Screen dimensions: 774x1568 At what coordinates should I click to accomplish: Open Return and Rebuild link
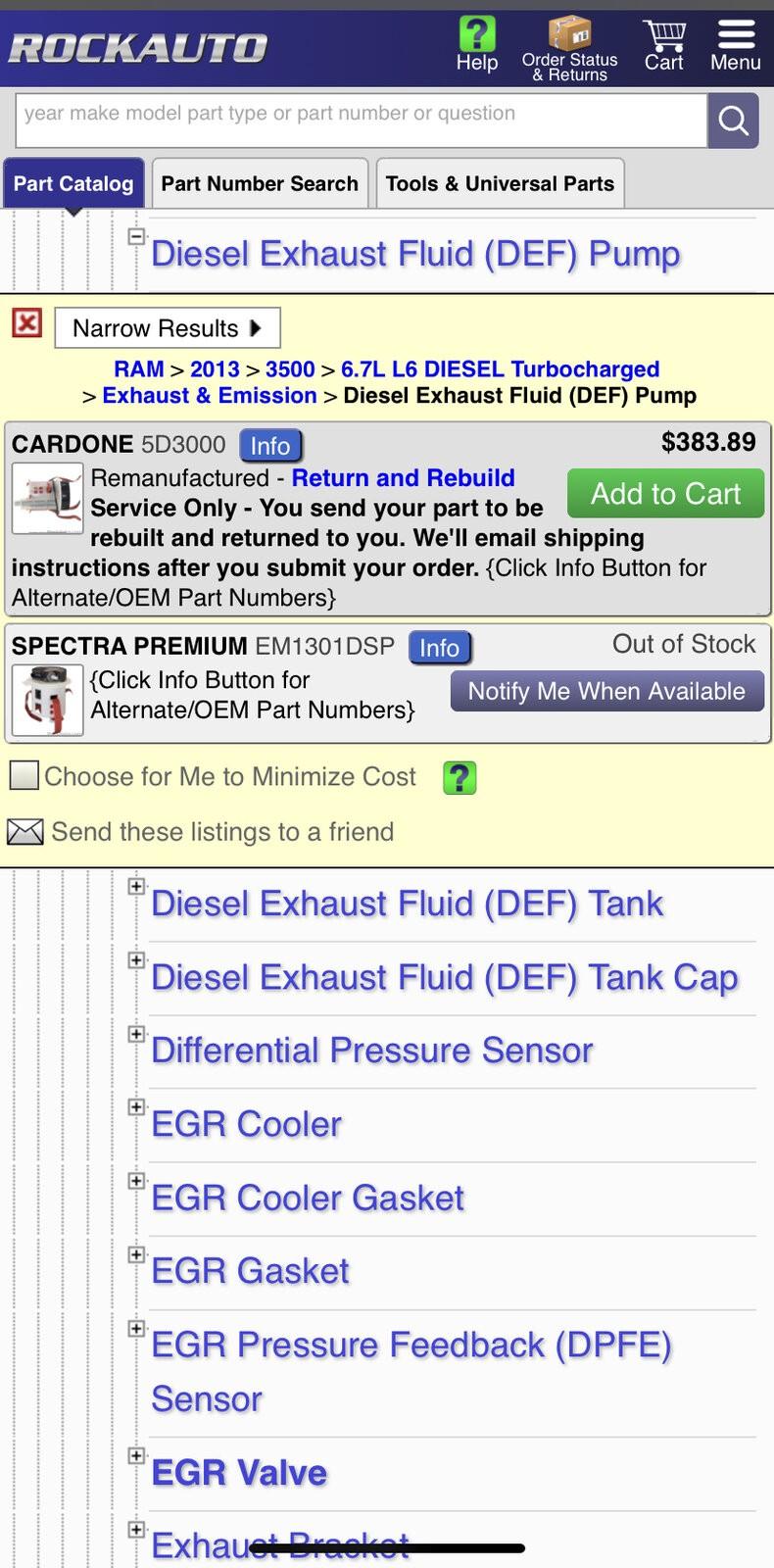point(403,477)
